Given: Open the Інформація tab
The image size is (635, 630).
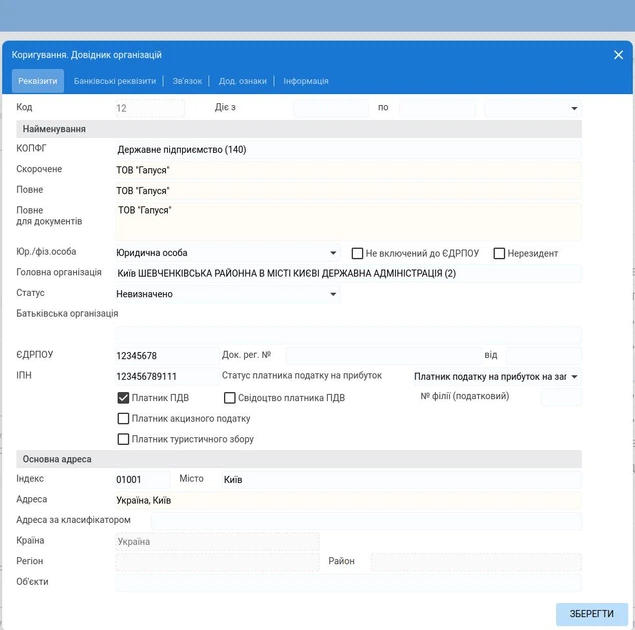Looking at the screenshot, I should 306,81.
